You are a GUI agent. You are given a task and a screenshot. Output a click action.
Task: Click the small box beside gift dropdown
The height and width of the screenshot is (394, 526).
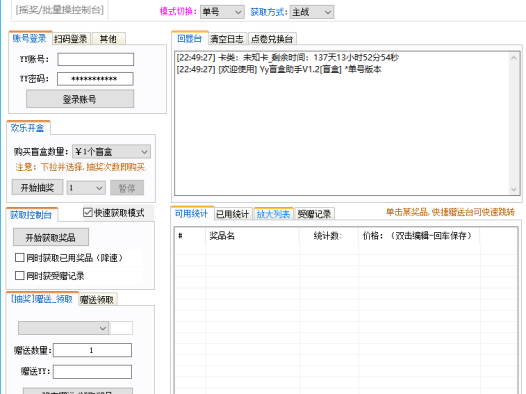pyautogui.click(x=121, y=328)
